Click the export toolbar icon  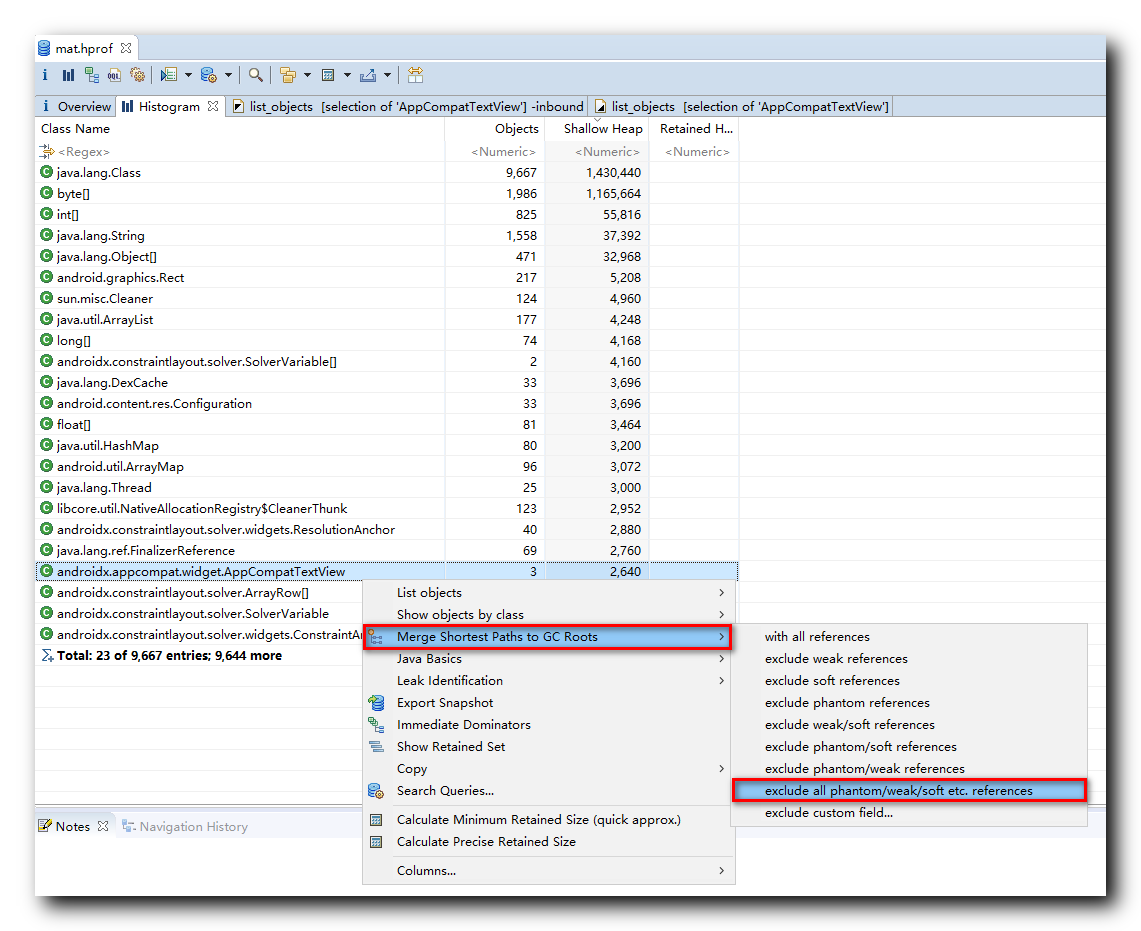tap(368, 75)
